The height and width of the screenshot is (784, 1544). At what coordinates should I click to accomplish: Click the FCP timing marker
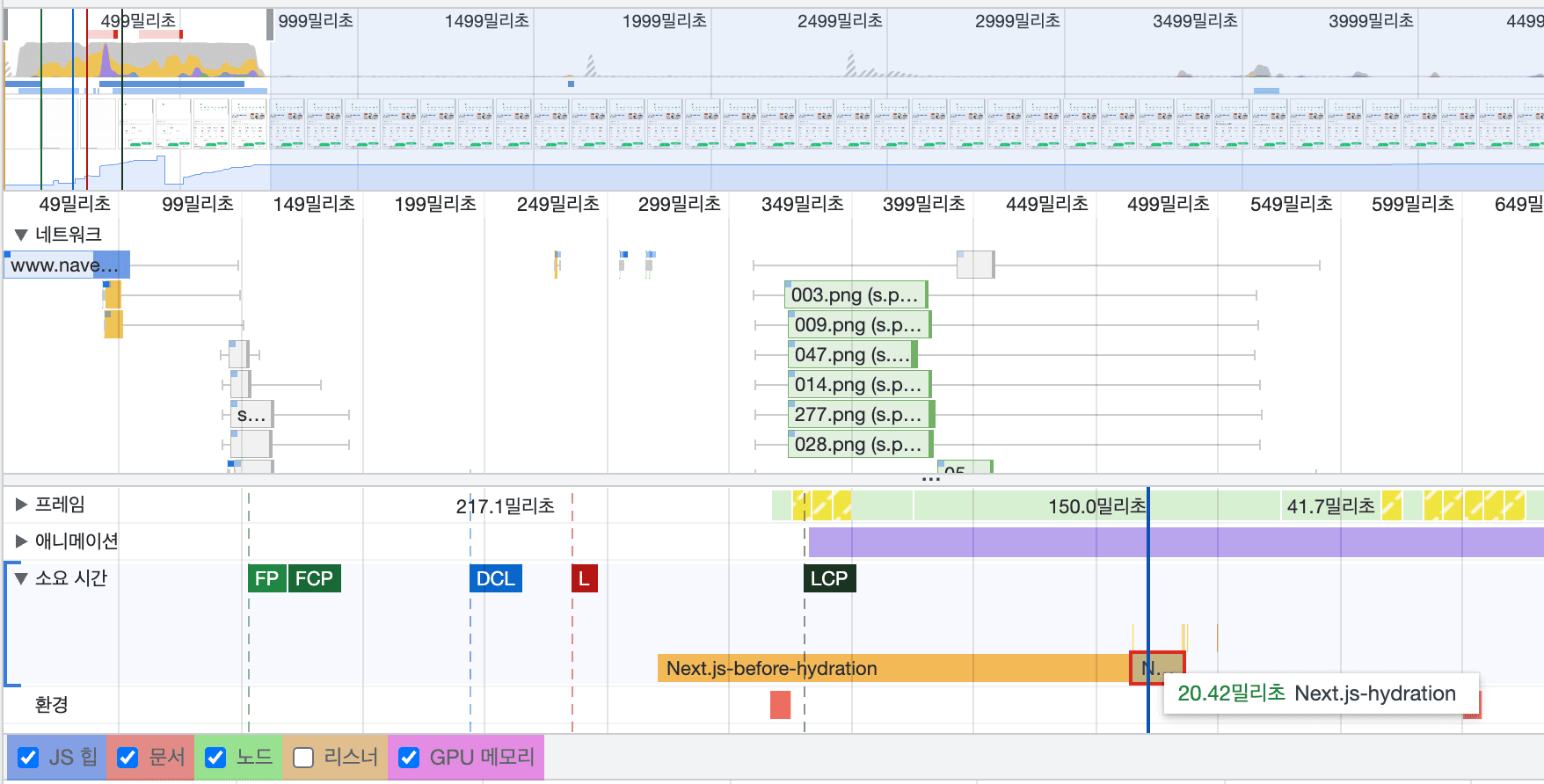click(x=314, y=578)
